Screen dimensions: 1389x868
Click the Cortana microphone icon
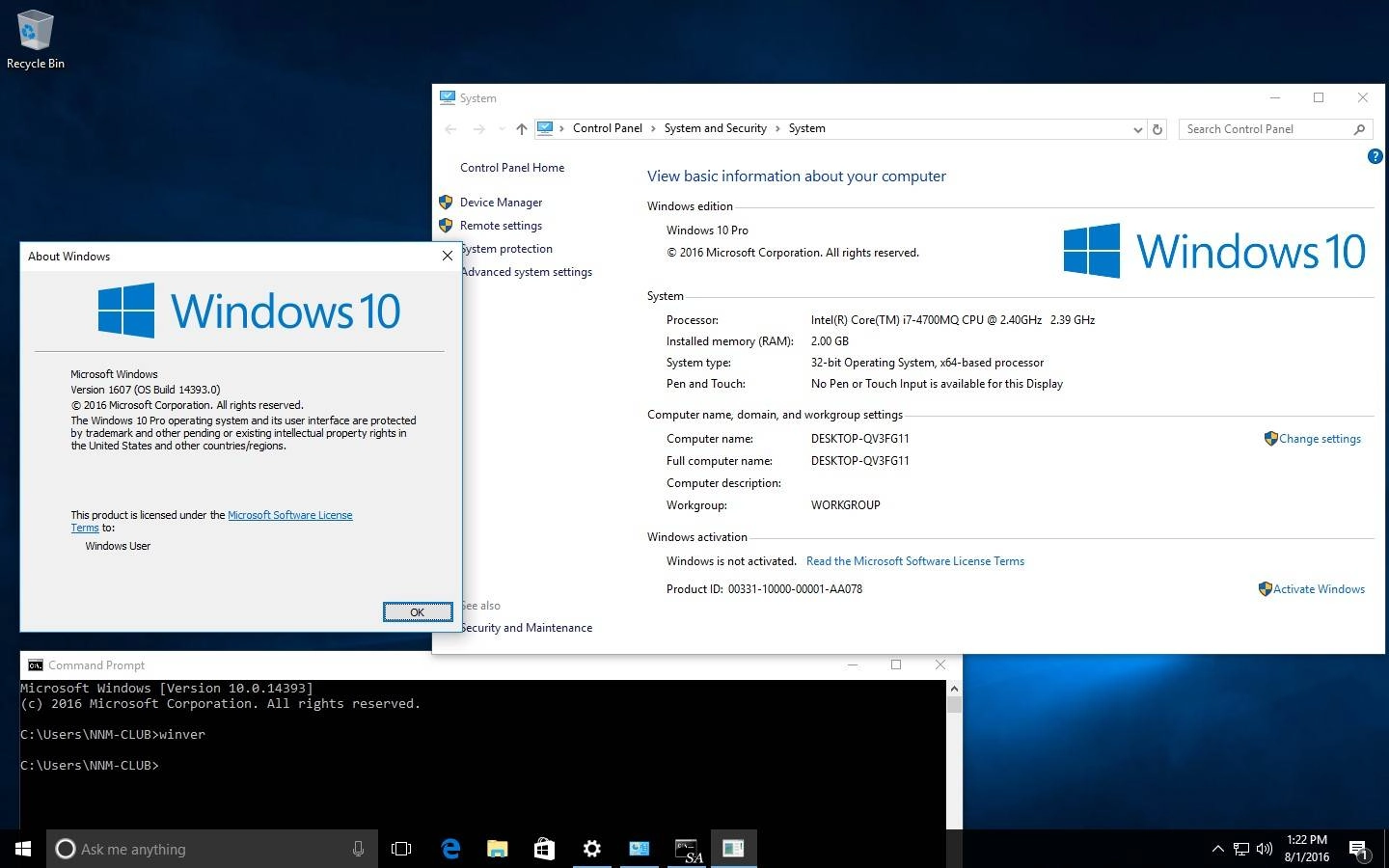click(x=358, y=849)
